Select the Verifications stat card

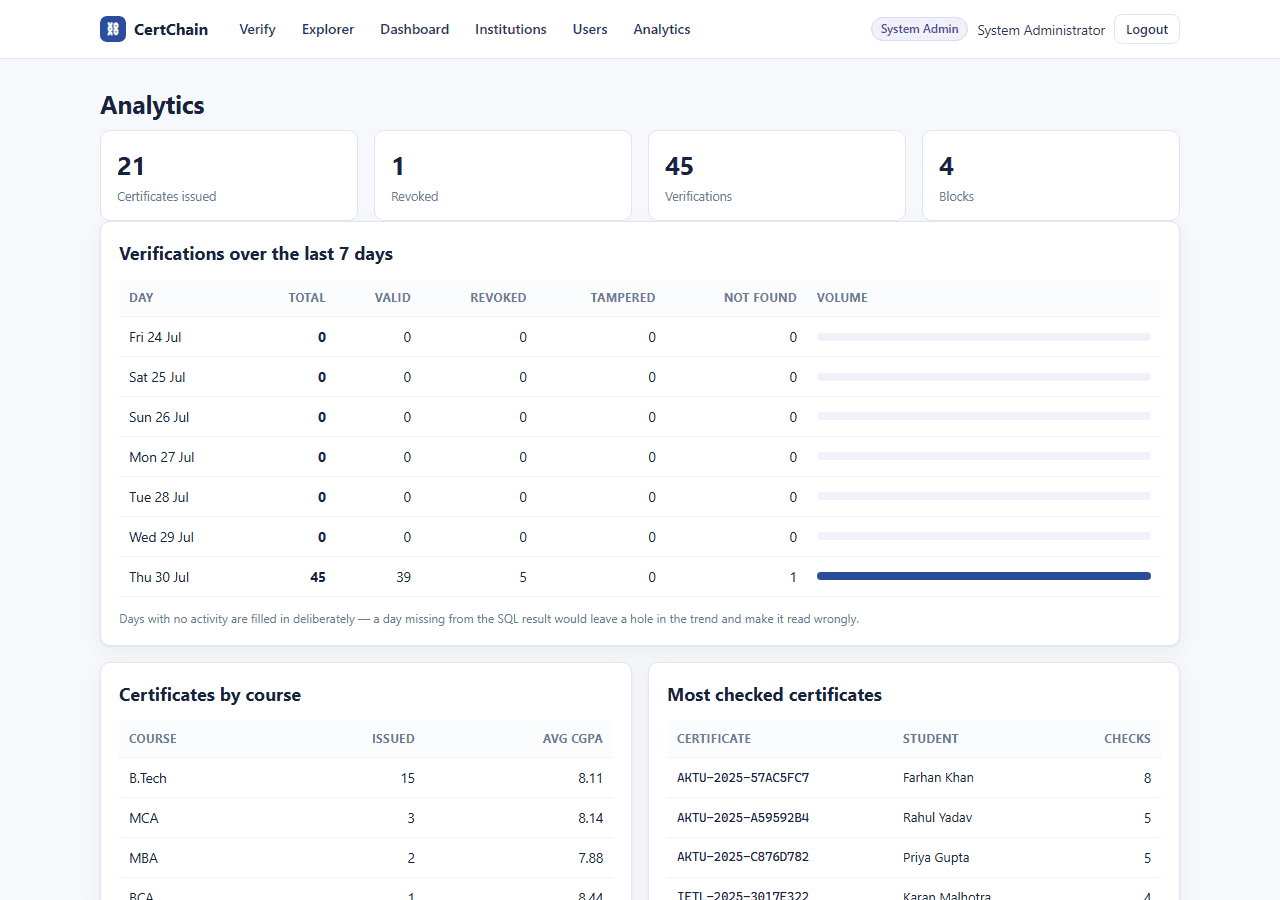[777, 175]
